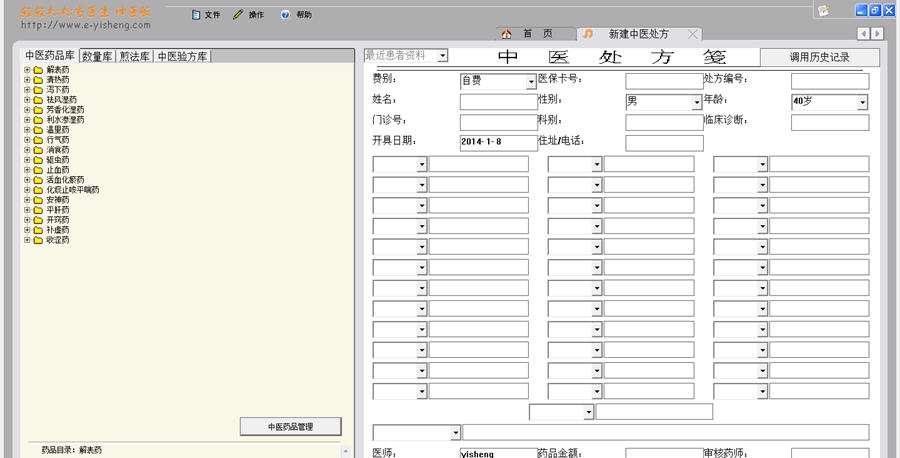Expand the 驱虫药 tree node

pos(27,160)
